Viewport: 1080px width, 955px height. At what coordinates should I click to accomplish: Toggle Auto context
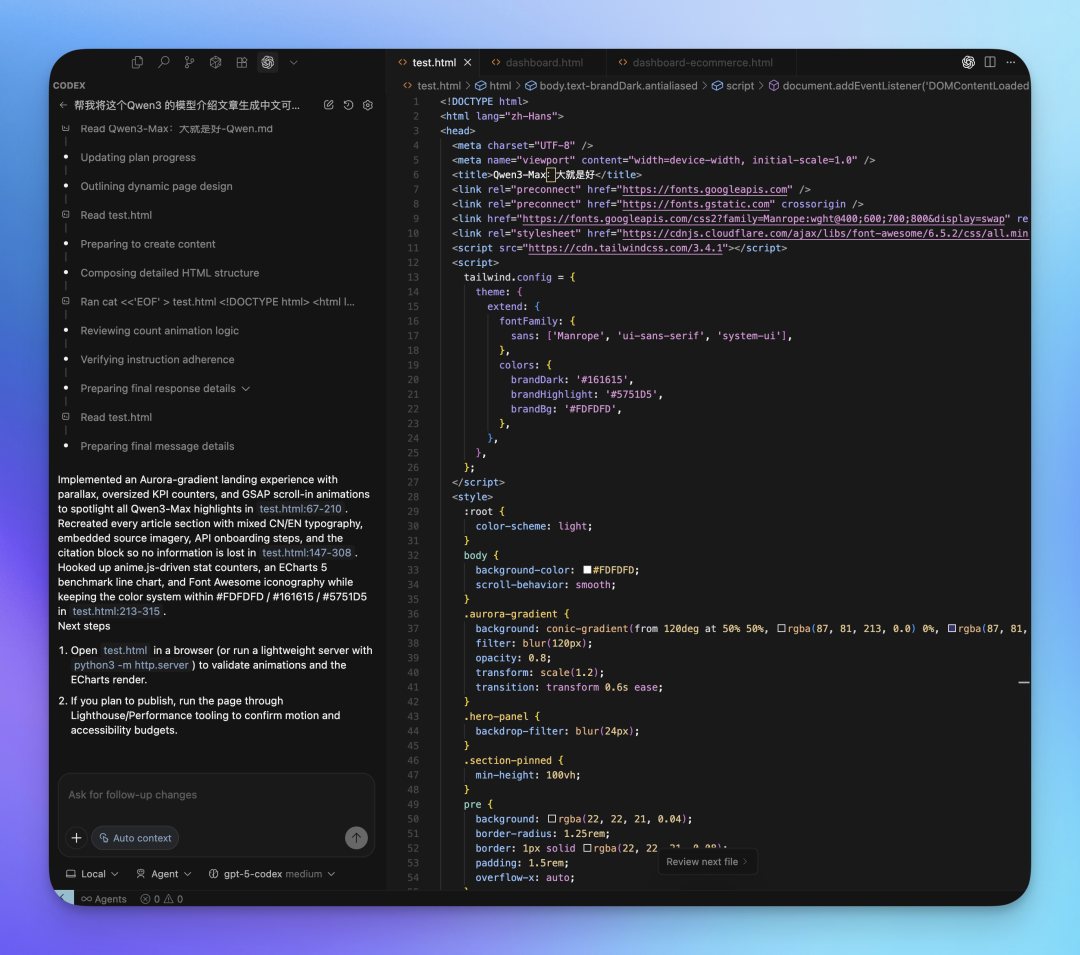point(136,838)
